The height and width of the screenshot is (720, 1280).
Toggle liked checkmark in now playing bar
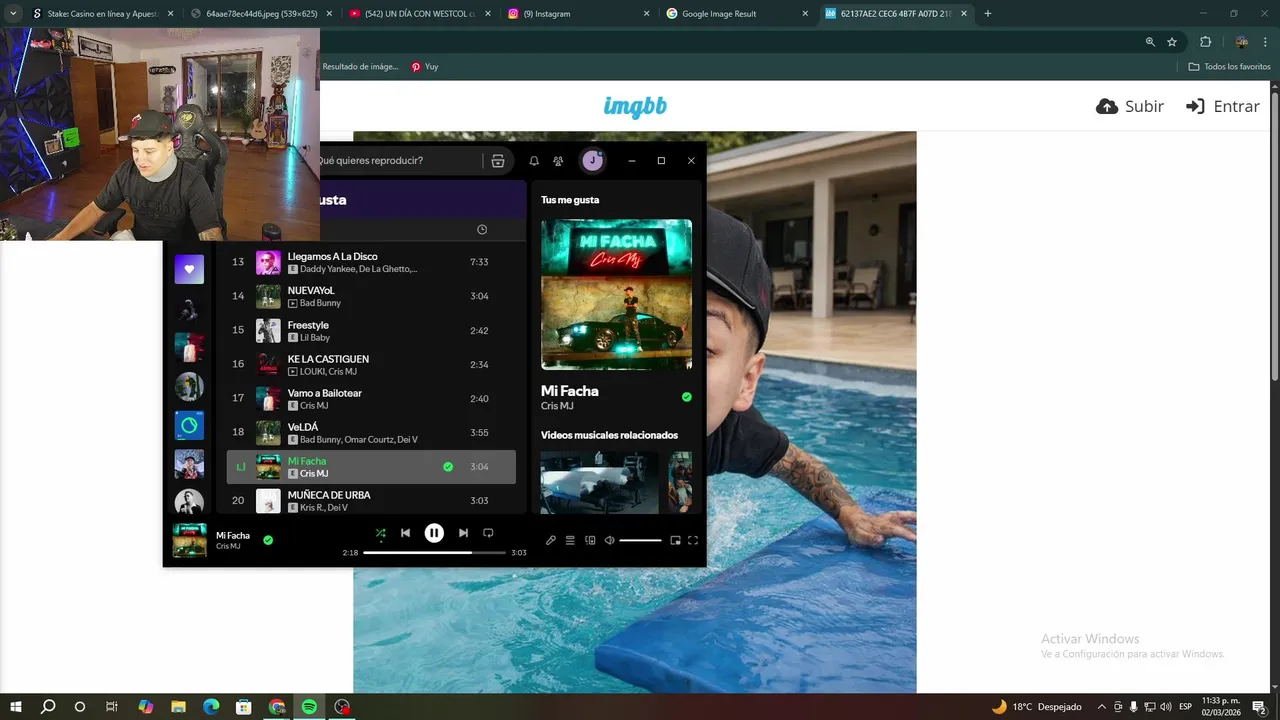[x=268, y=540]
